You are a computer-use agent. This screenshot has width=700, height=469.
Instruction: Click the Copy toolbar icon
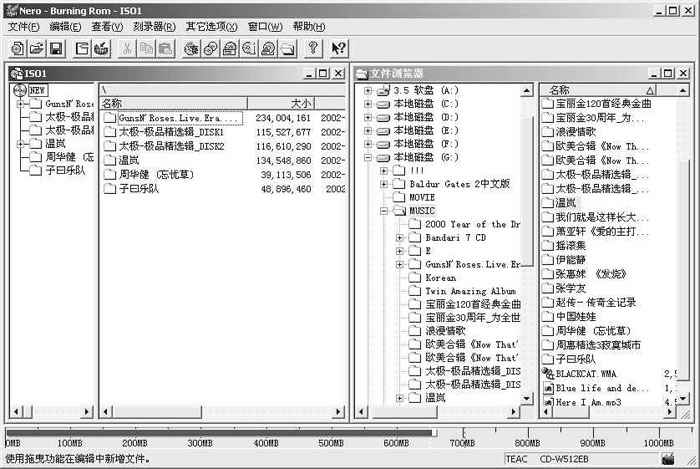coord(146,48)
